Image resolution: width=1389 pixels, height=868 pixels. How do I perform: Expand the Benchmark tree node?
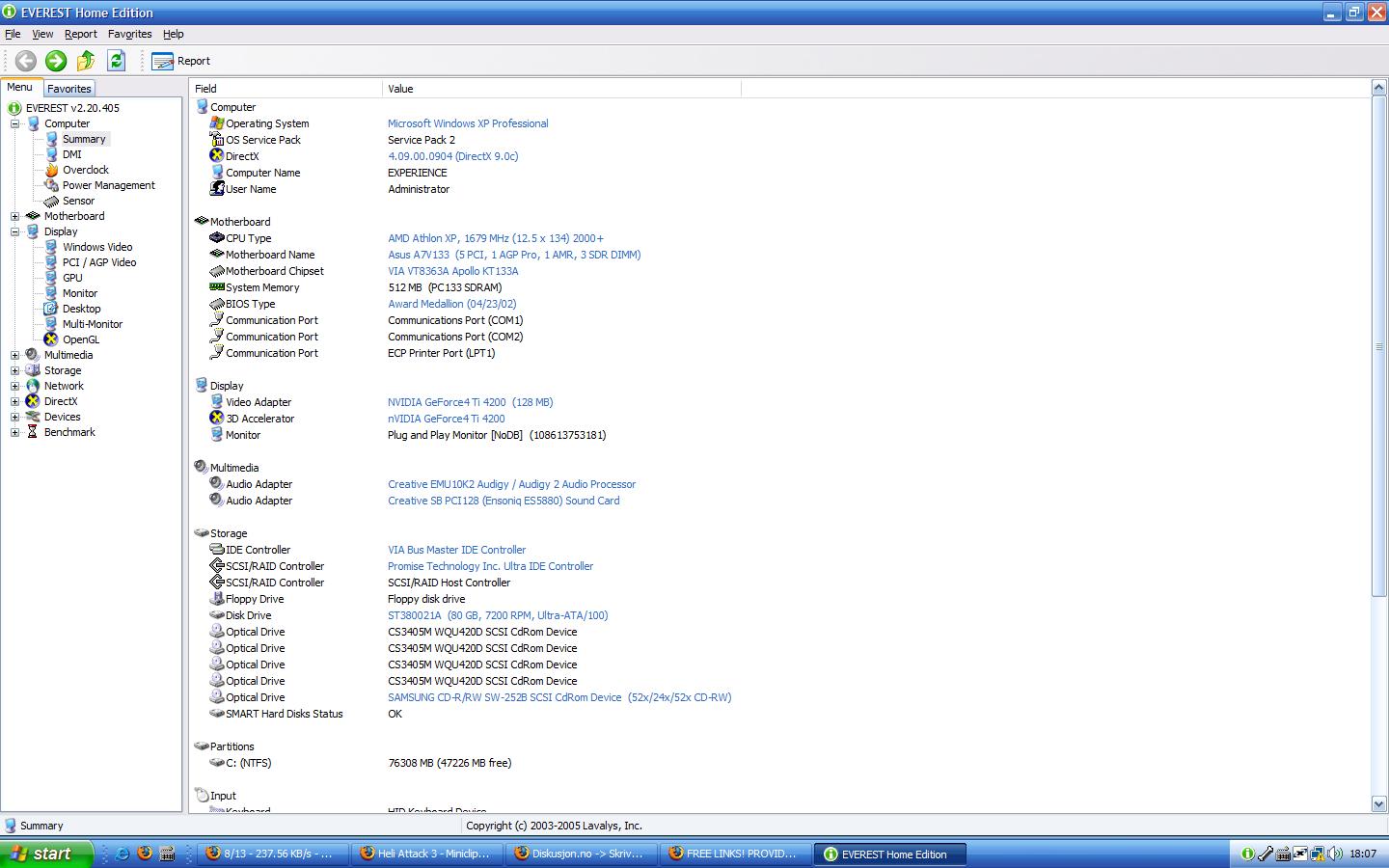point(14,432)
